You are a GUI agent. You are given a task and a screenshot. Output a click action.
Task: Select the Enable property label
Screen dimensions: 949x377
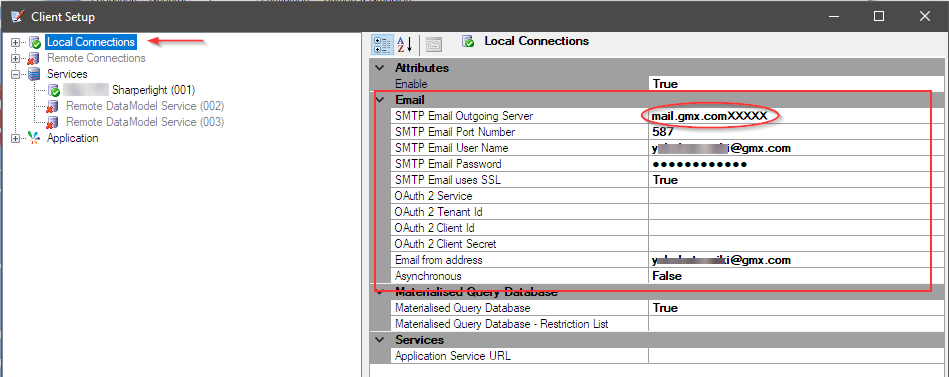click(411, 84)
